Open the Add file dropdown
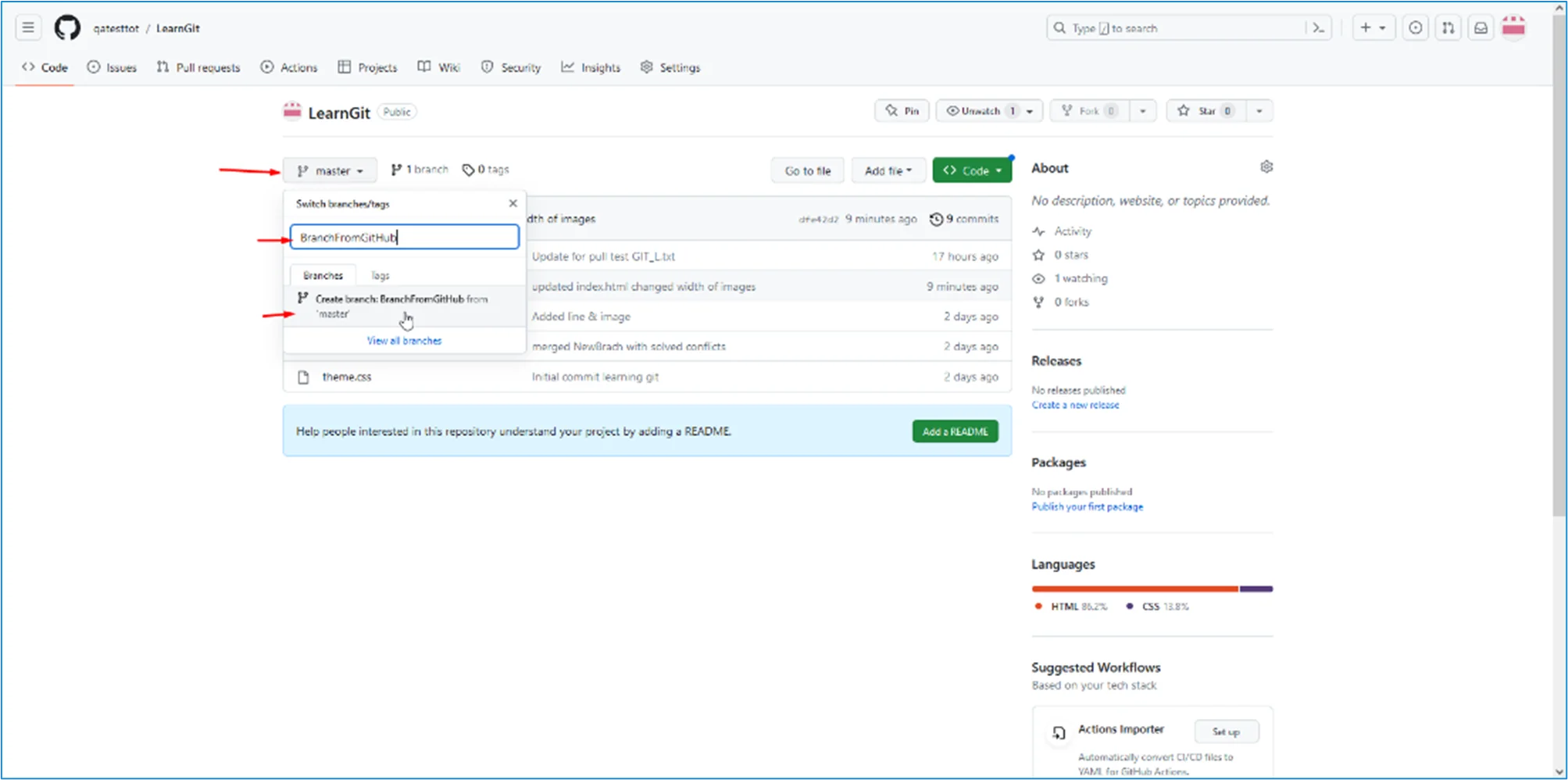The image size is (1568, 780). point(888,170)
